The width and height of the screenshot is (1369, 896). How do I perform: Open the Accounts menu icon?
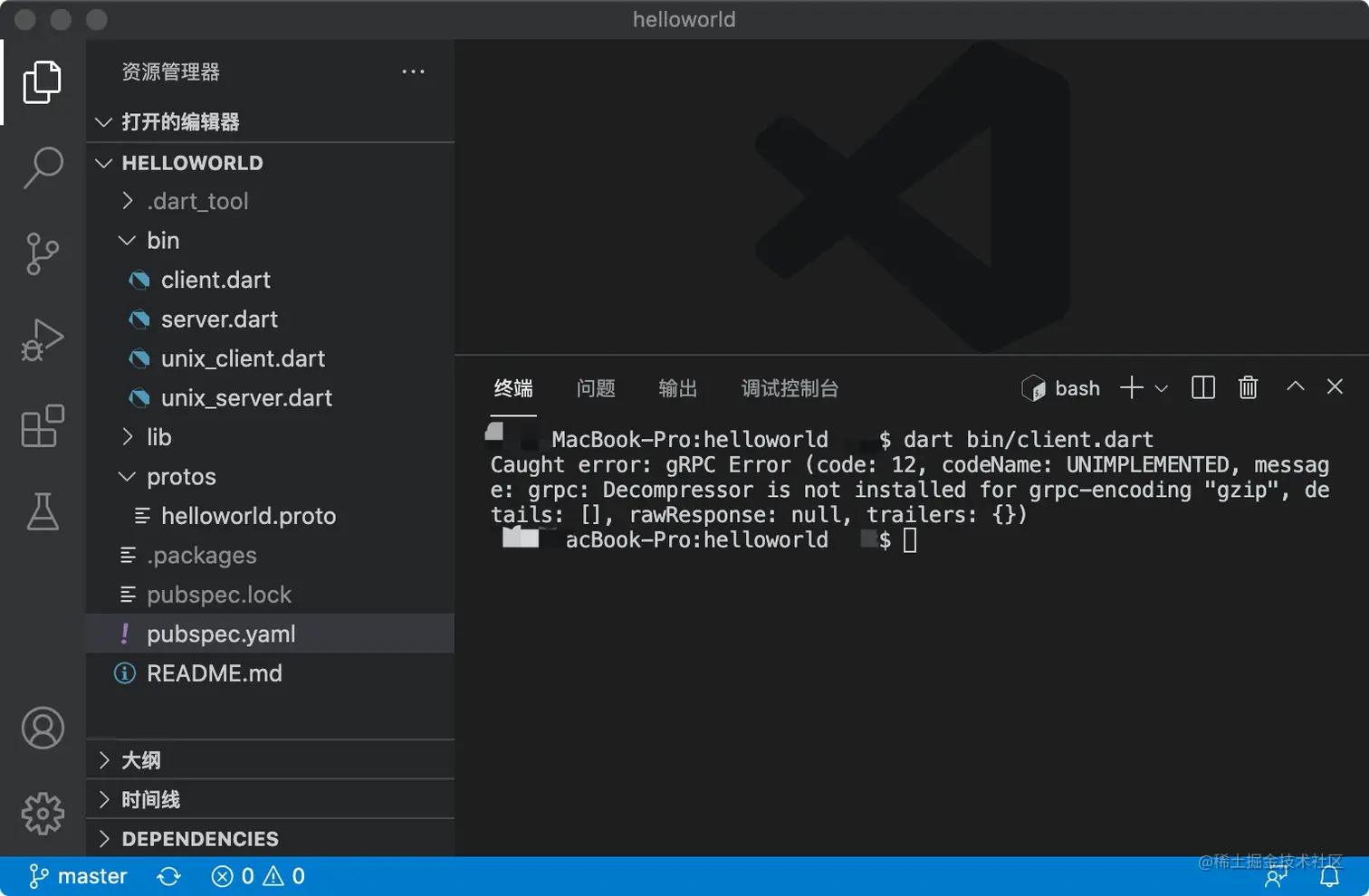point(43,728)
